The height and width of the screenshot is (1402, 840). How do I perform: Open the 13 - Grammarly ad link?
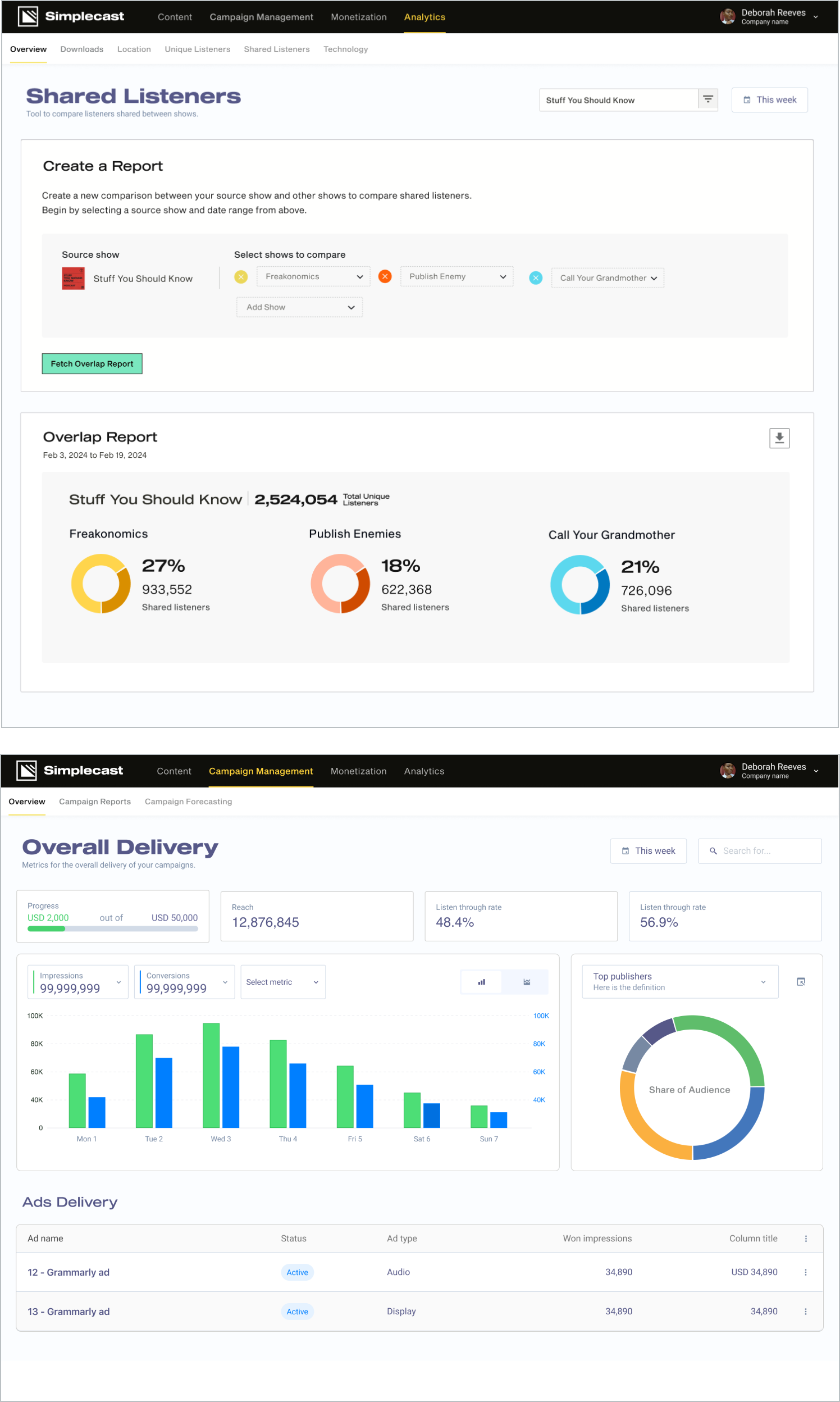pos(69,1312)
